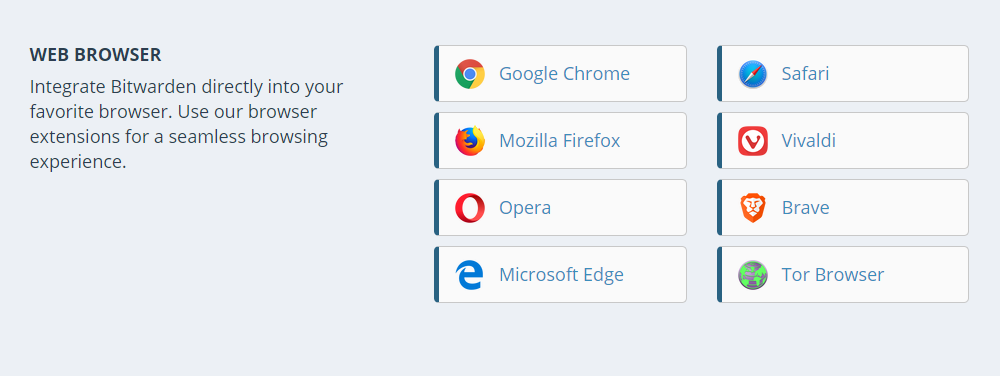
Task: Open the Opera text link
Action: [525, 208]
